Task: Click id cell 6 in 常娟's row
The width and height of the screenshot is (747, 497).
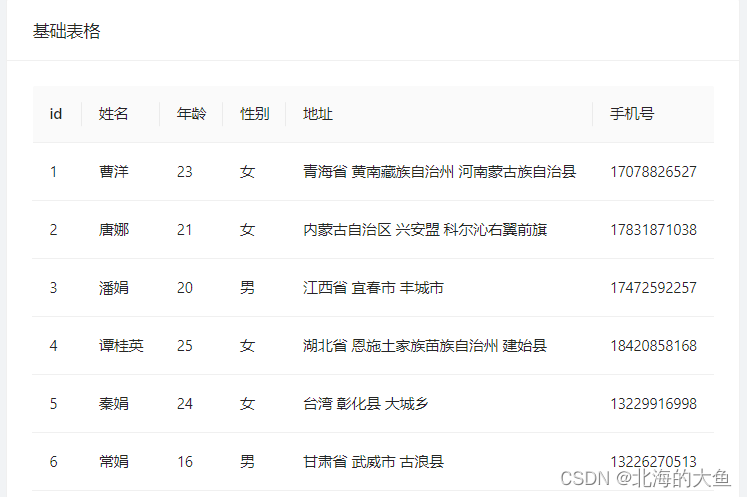Action: 53,461
